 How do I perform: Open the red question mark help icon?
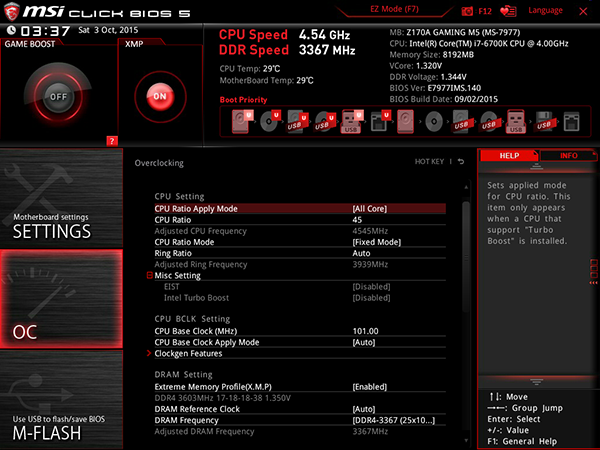pos(112,141)
